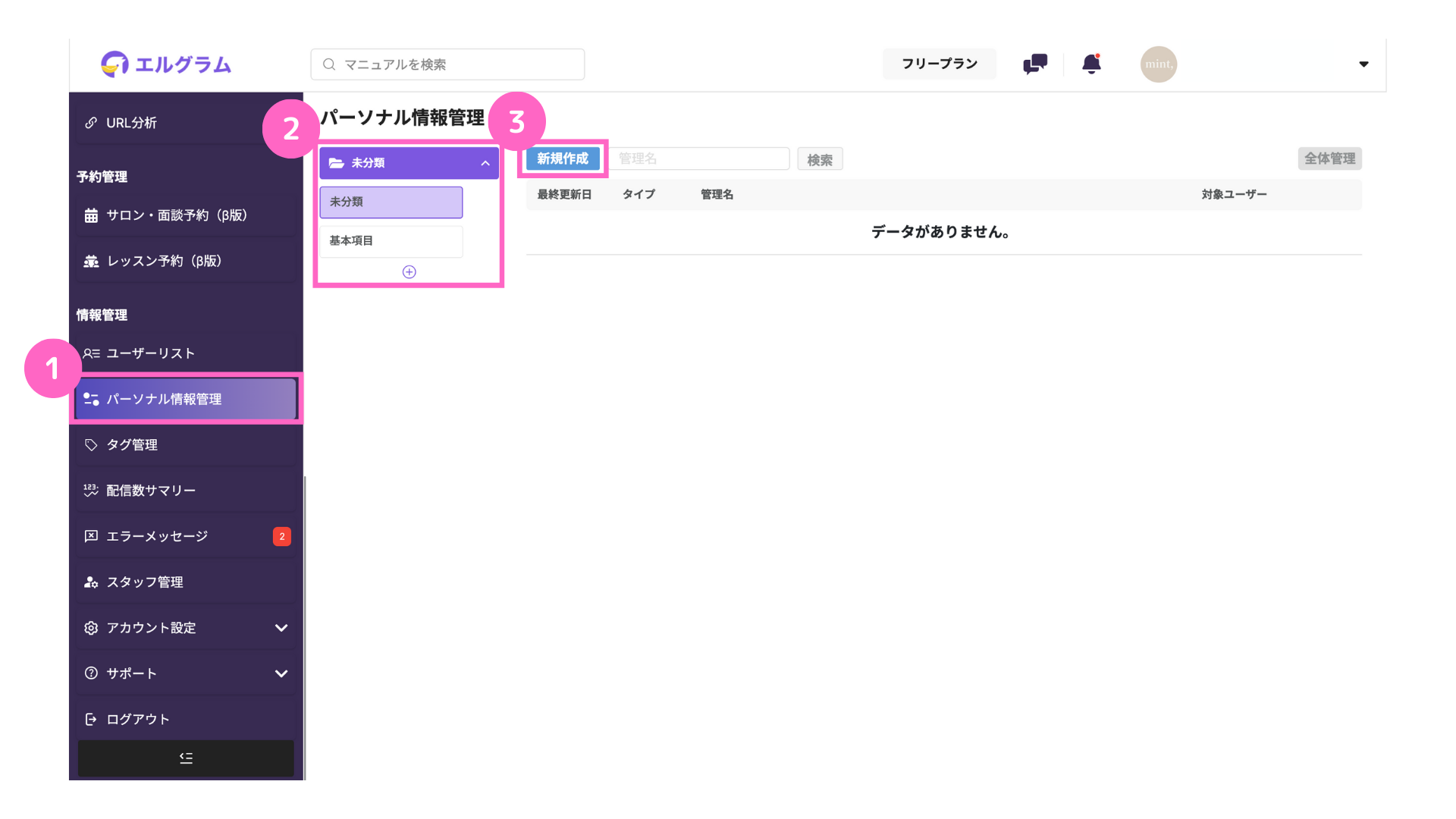Click ログアウト to sign out

tap(186, 719)
